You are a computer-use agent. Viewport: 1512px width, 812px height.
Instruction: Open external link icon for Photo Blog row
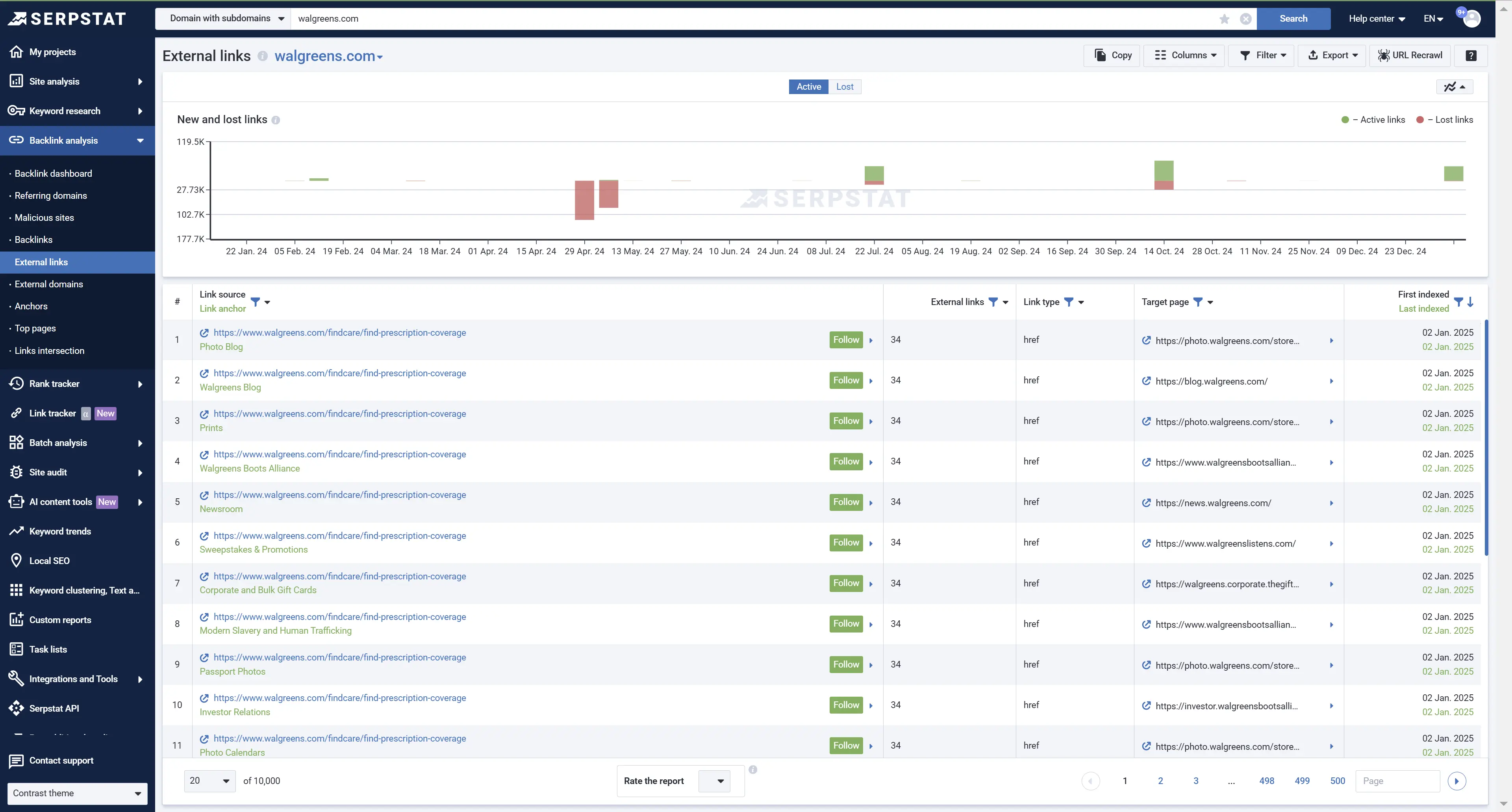(204, 333)
